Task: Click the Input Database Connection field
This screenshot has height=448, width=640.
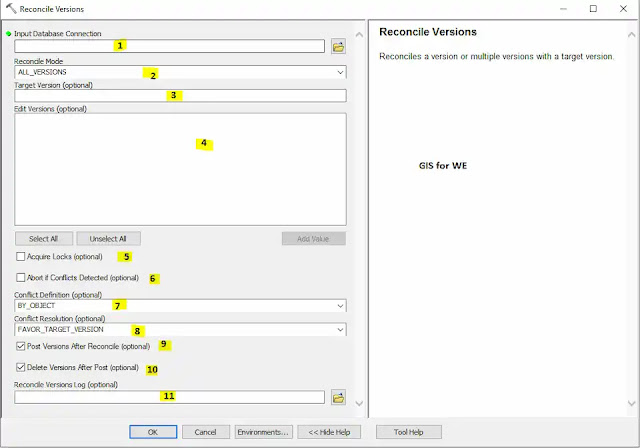Action: pos(169,46)
